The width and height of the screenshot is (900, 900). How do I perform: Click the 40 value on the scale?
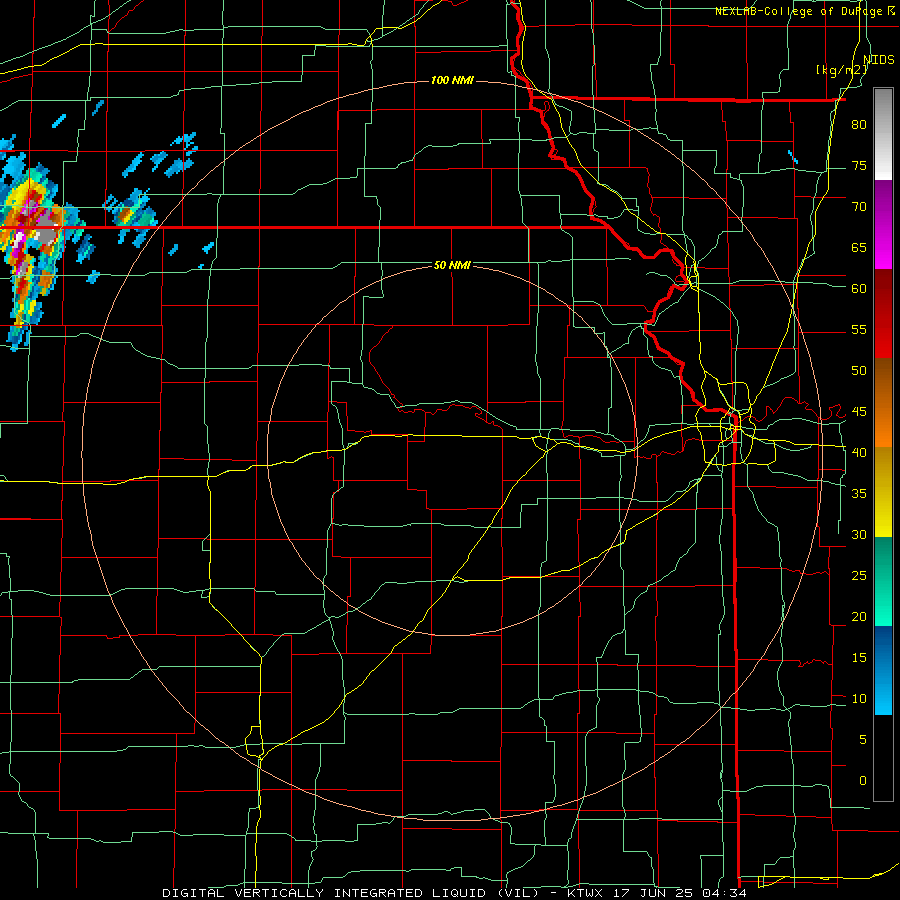[859, 452]
